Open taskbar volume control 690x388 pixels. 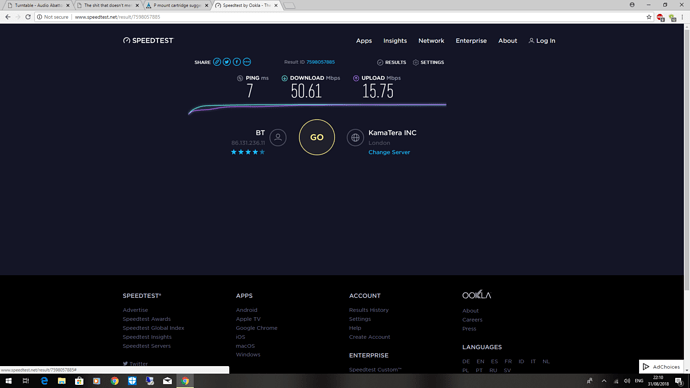point(627,381)
